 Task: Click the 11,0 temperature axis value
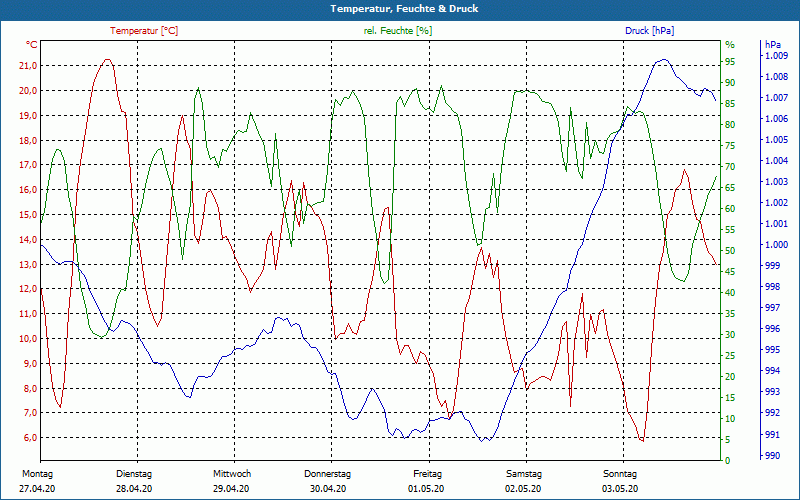tap(28, 314)
